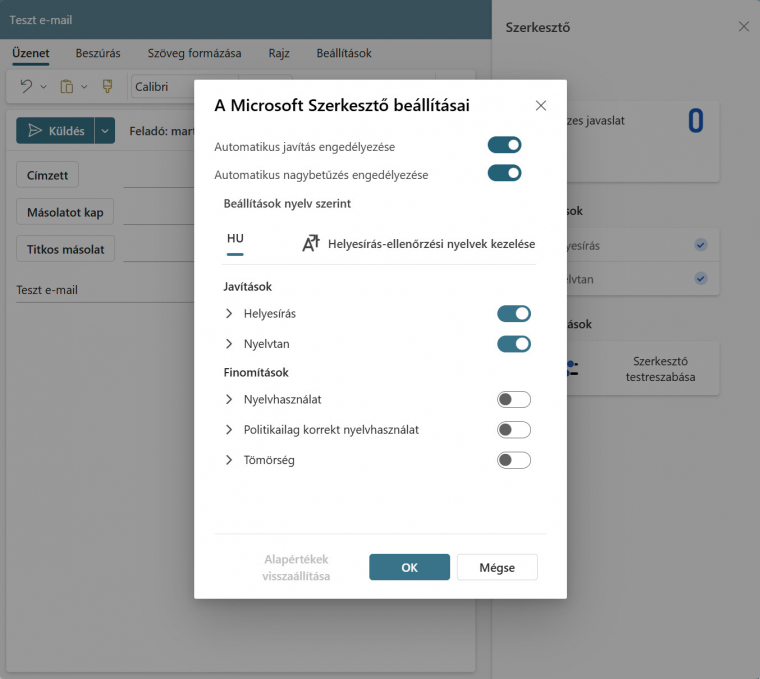Click the Beállítások nyelv szerint heading
Screen dimensions: 760x679
point(287,204)
